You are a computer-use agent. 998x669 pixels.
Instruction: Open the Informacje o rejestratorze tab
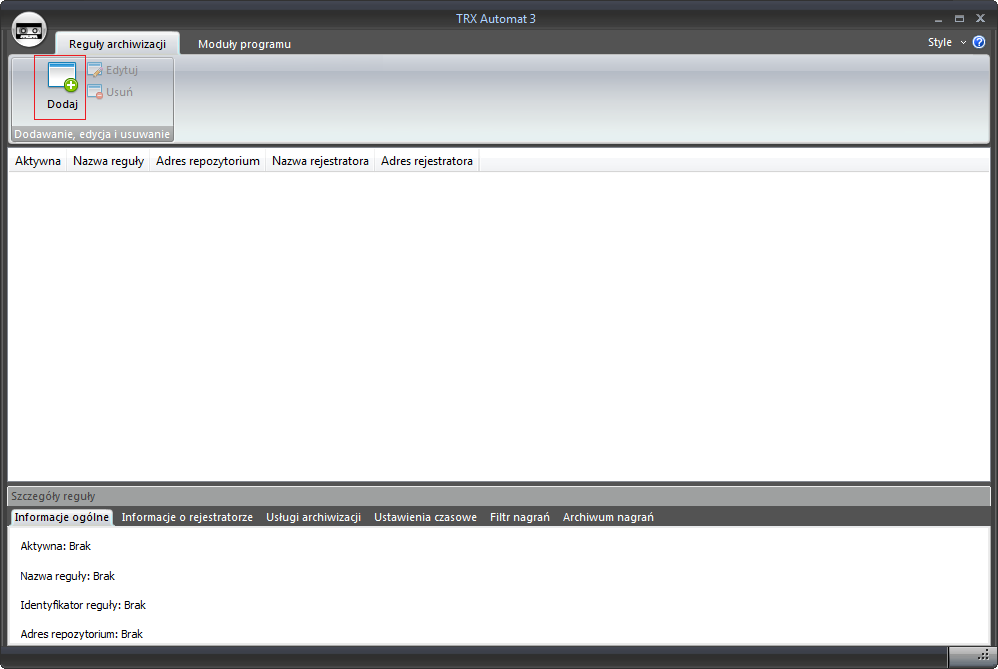click(x=187, y=517)
